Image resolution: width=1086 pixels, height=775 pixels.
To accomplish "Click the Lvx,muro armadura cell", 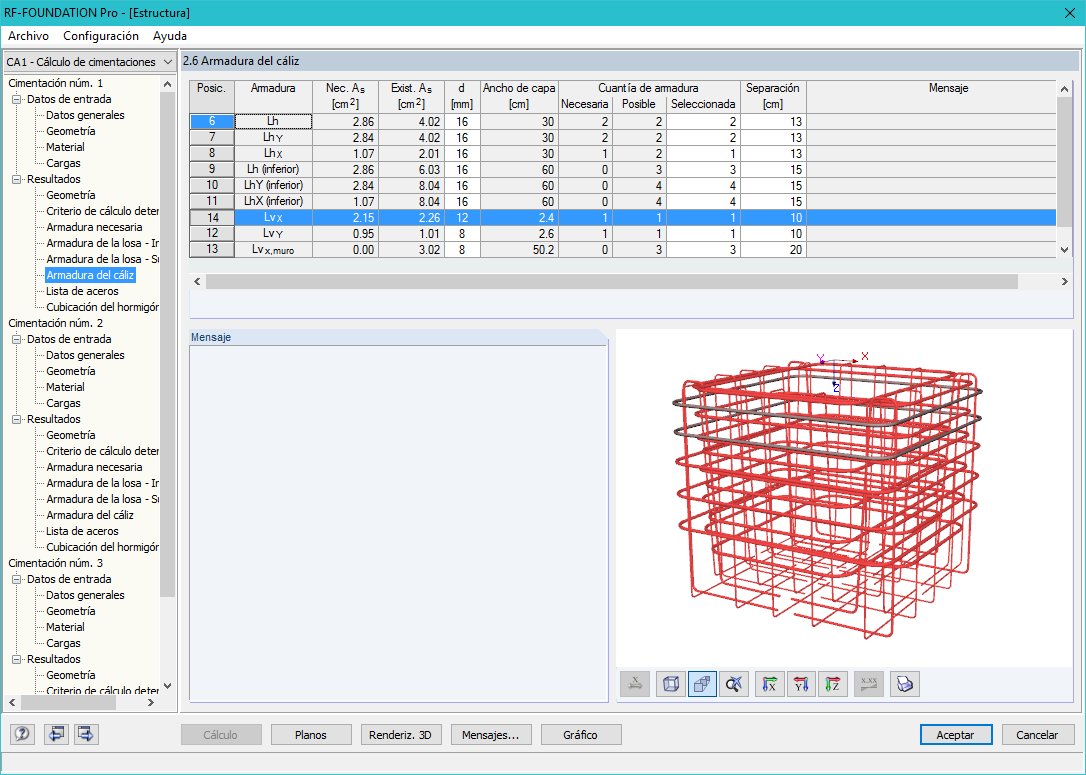I will tap(274, 249).
